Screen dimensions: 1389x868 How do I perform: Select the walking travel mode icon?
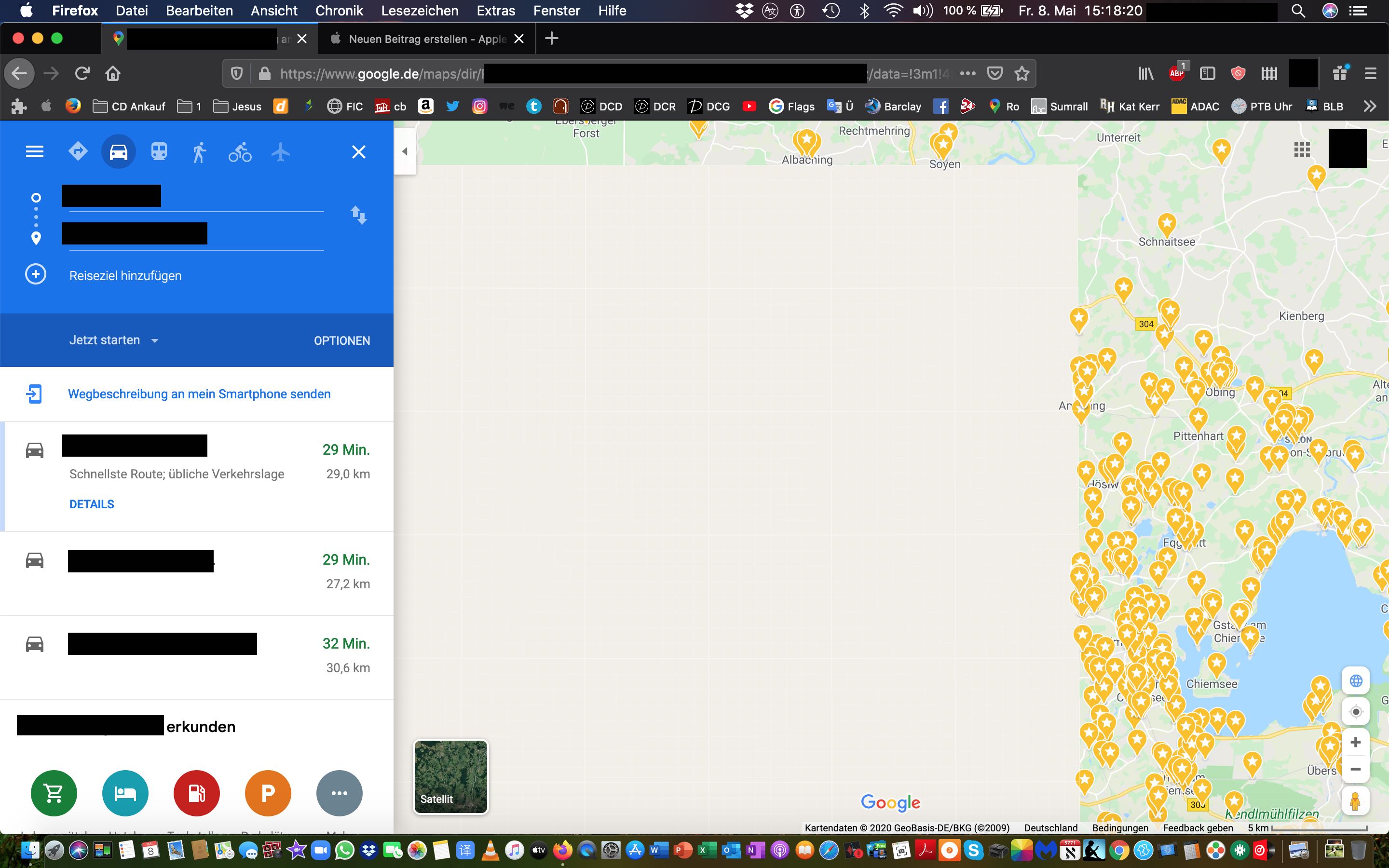[199, 152]
